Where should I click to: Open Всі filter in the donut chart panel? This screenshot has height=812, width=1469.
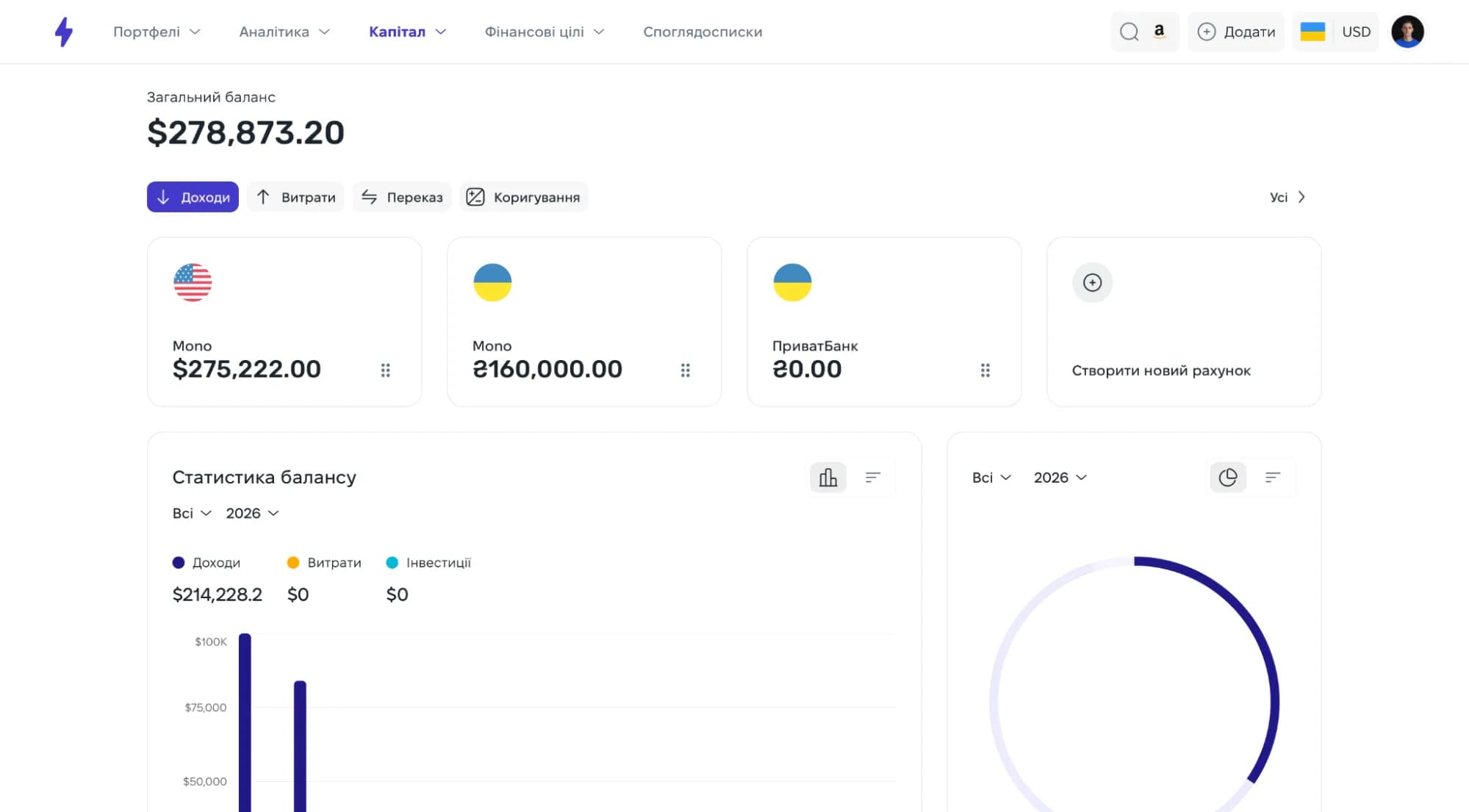991,478
